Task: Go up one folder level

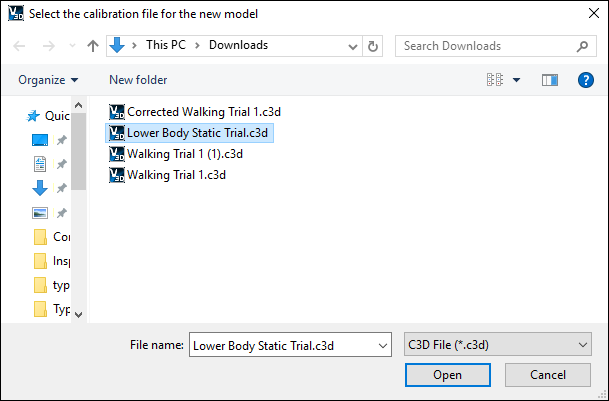Action: [93, 46]
